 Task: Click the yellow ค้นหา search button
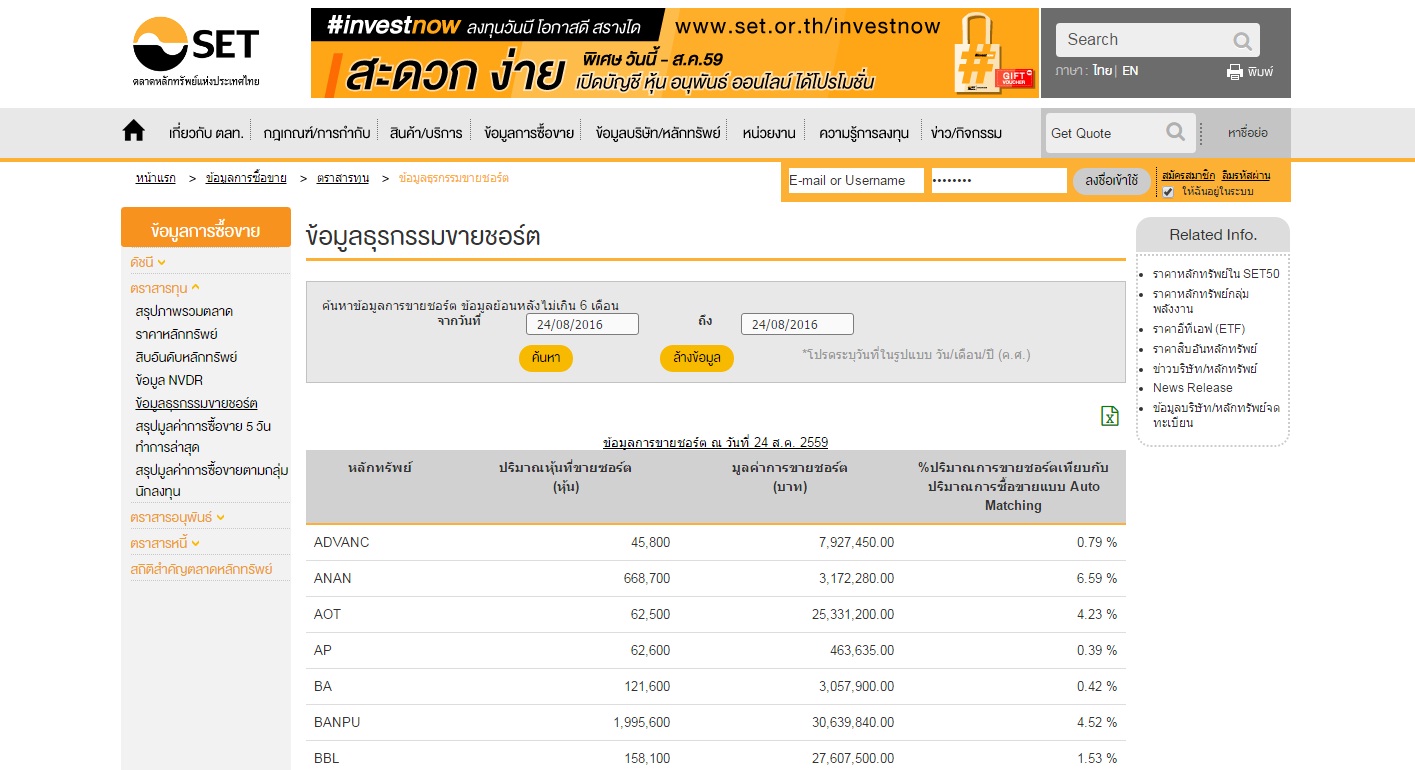(546, 358)
